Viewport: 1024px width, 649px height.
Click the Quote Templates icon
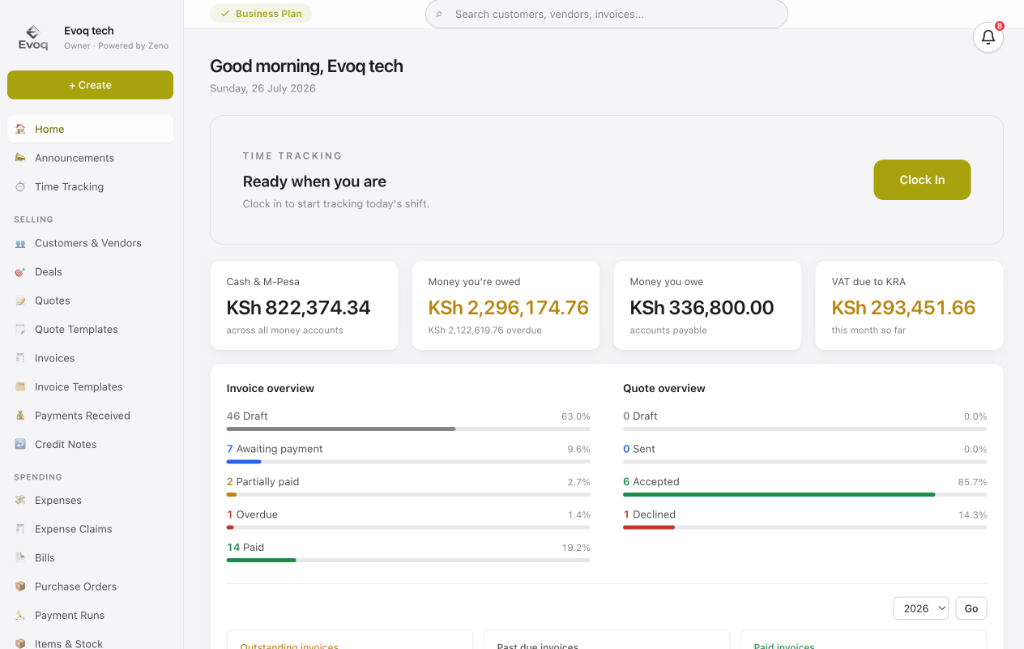click(20, 329)
